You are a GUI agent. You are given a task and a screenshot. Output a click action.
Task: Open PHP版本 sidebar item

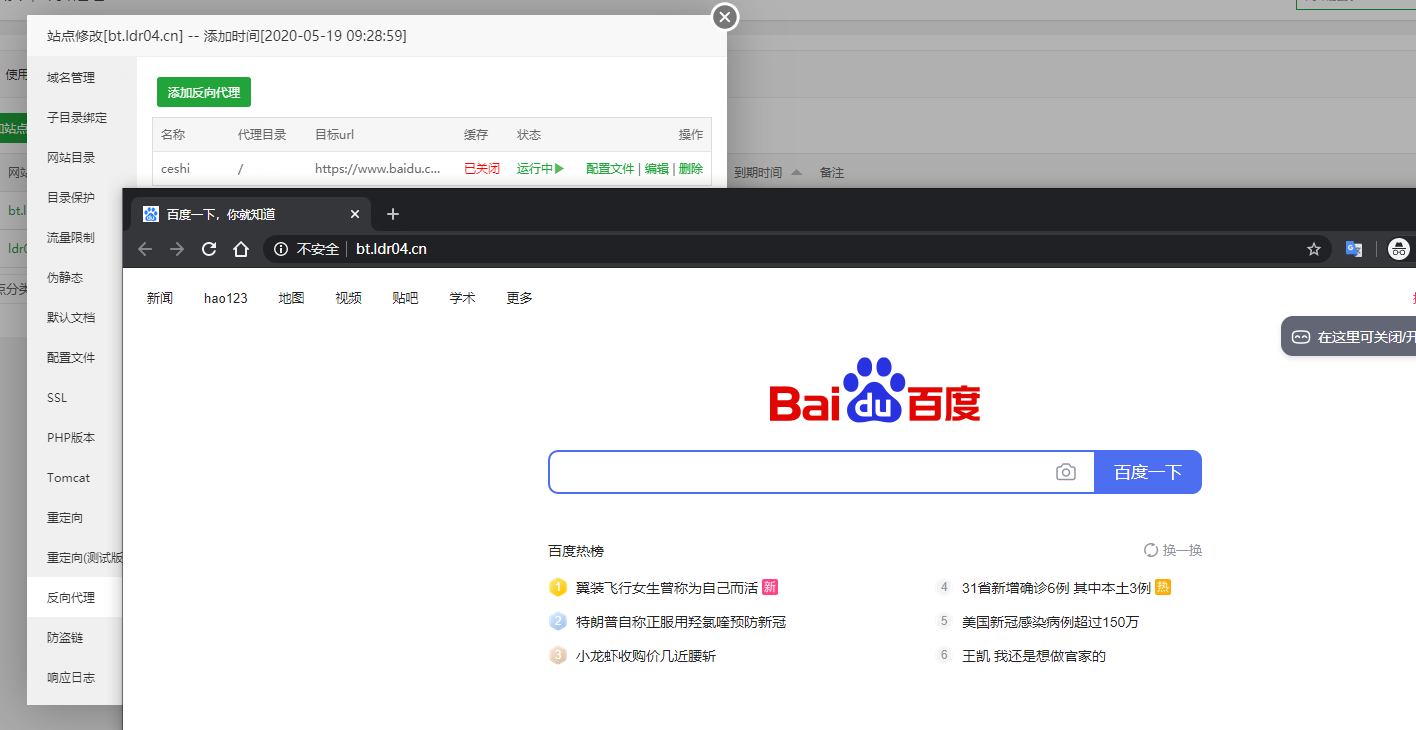(x=71, y=437)
